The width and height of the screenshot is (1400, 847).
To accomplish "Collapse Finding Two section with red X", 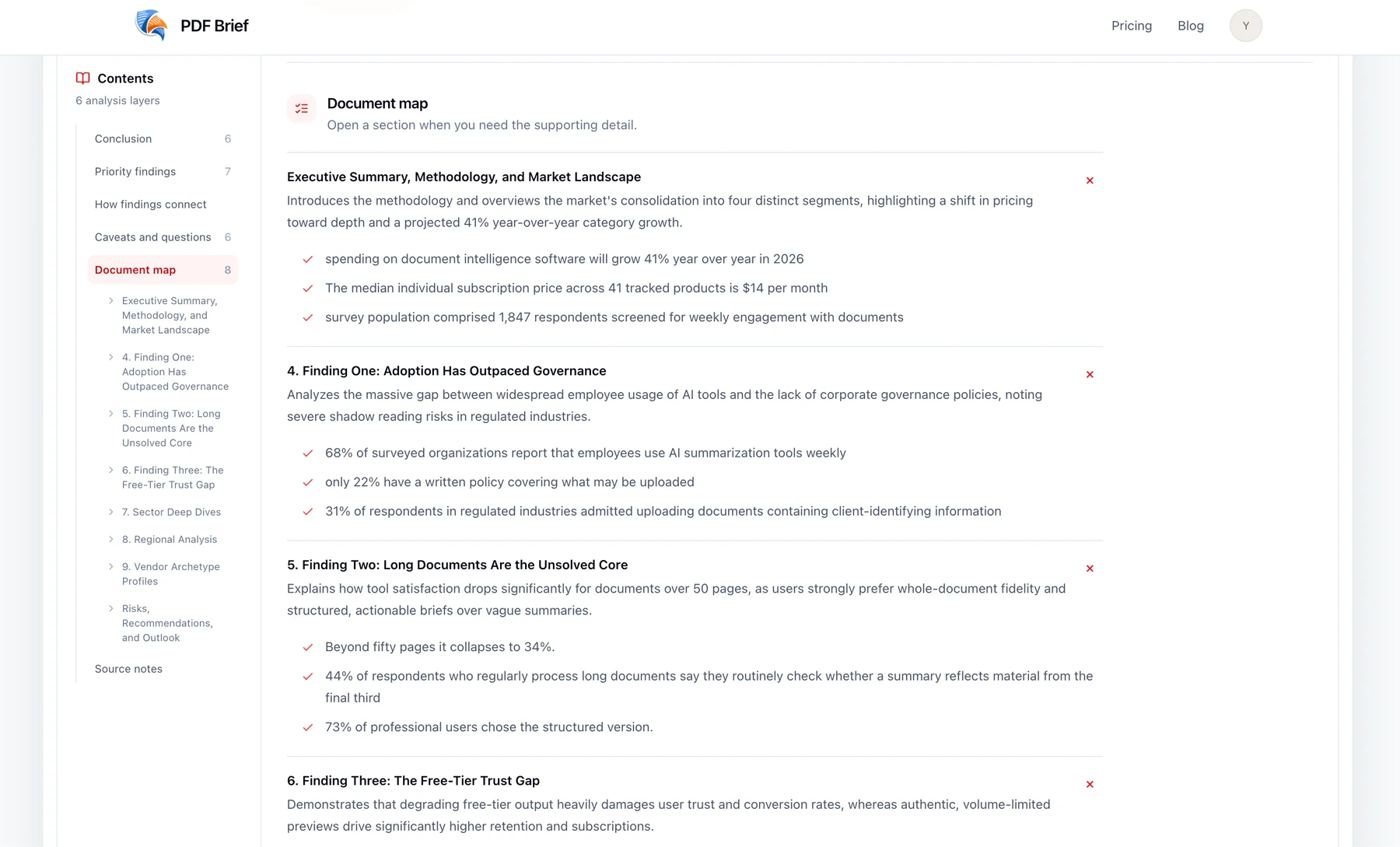I will point(1090,569).
